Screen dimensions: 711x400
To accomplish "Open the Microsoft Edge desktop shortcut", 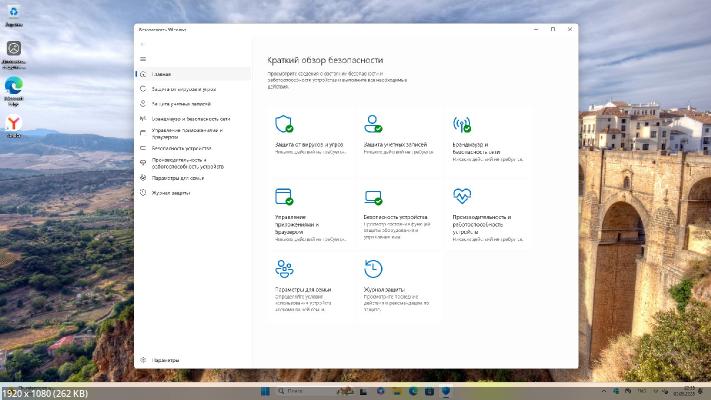I will point(14,88).
